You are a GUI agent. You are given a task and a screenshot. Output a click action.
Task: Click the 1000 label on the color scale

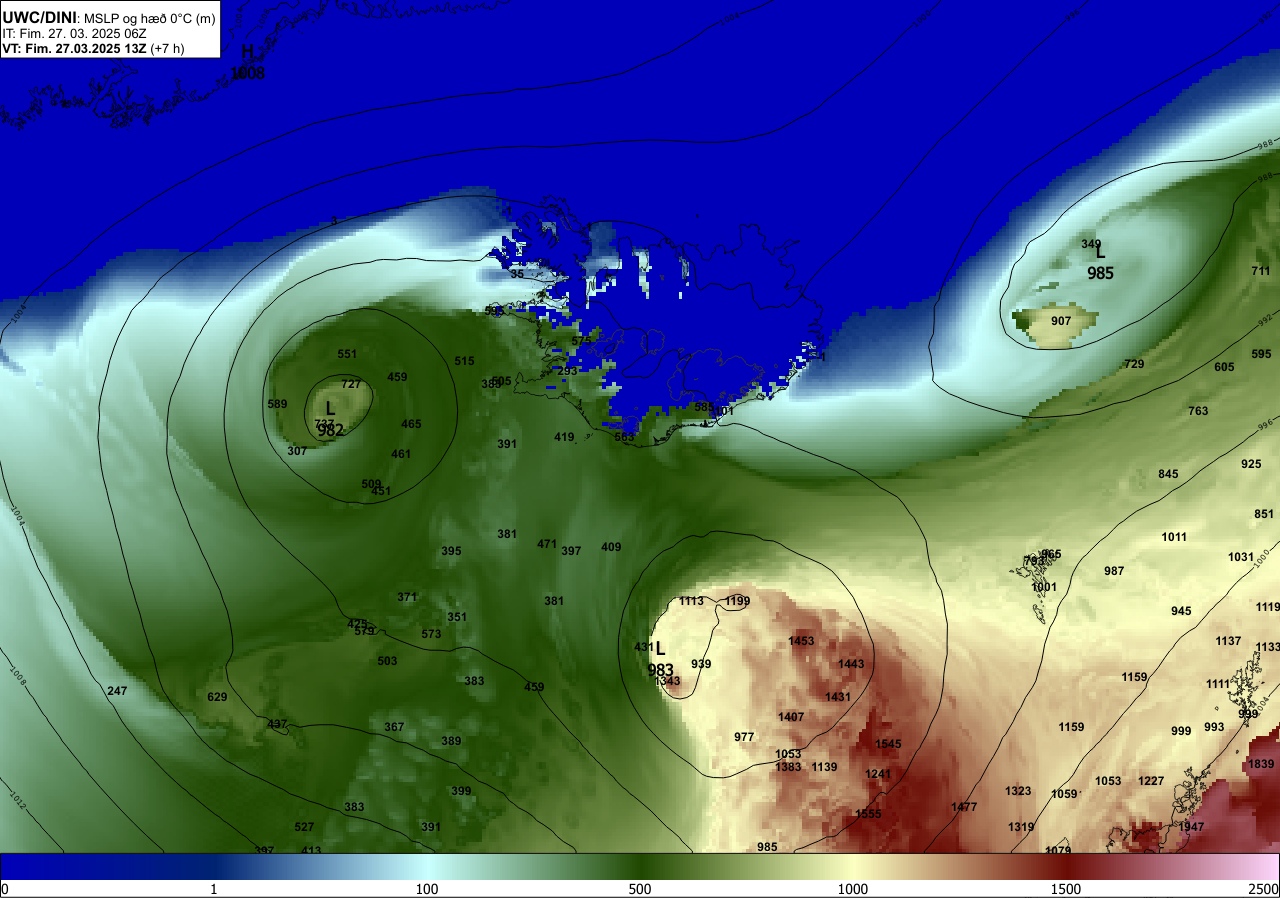click(853, 889)
